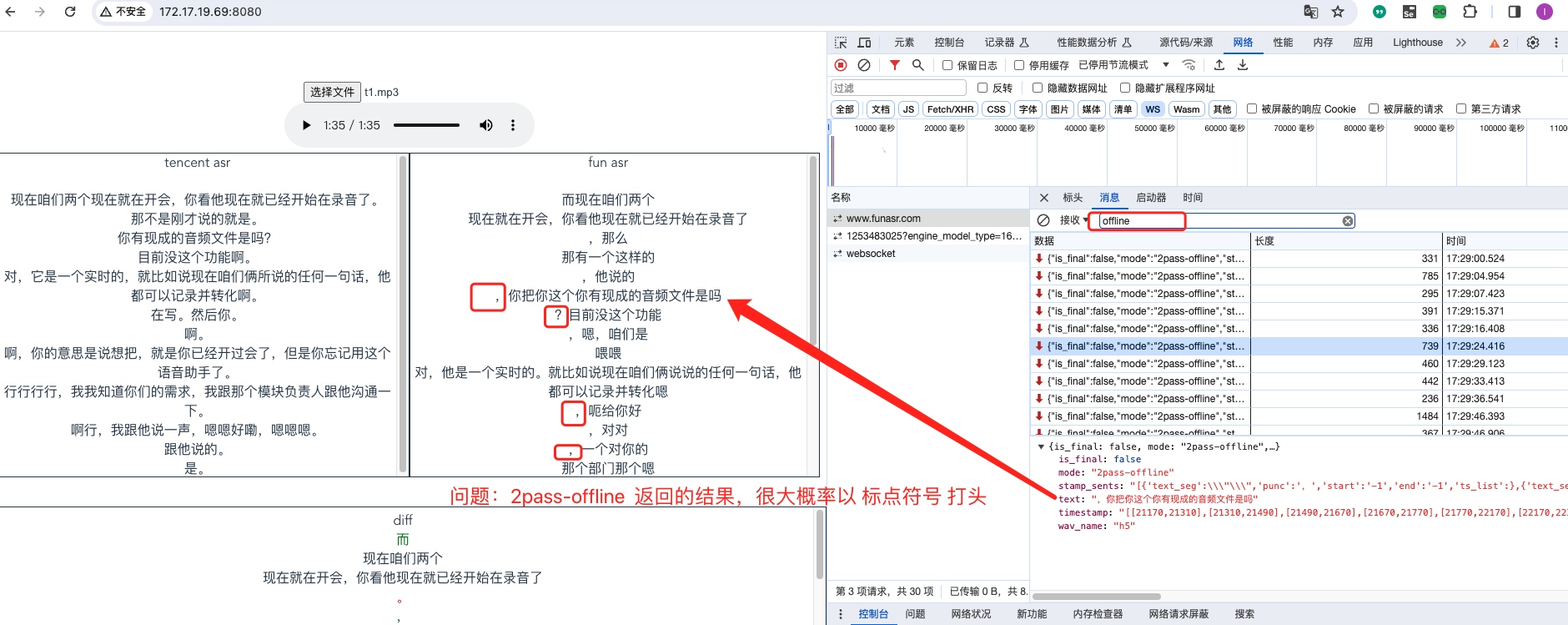
Task: Select the message at 17:29:24.416
Action: (x=1299, y=346)
